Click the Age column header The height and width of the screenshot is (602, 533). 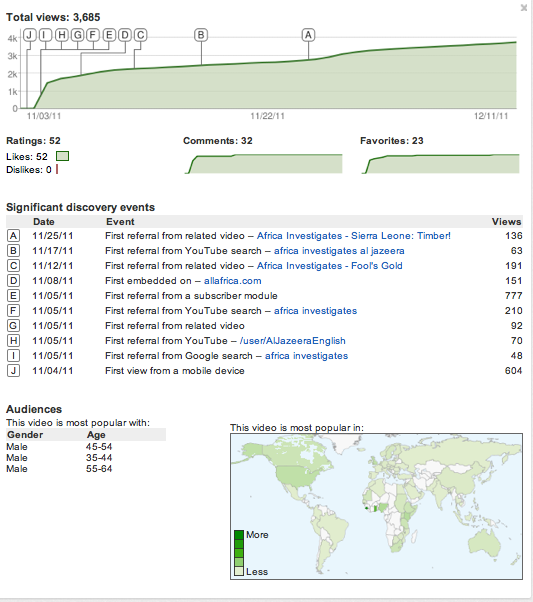[96, 435]
